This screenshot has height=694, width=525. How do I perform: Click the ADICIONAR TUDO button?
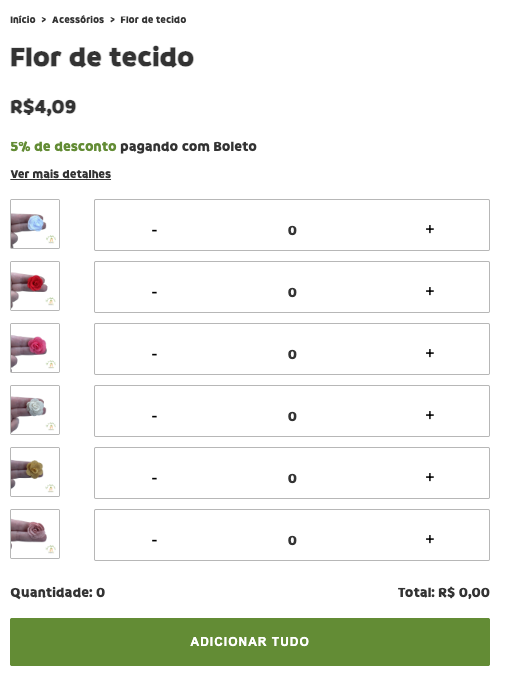tap(250, 642)
